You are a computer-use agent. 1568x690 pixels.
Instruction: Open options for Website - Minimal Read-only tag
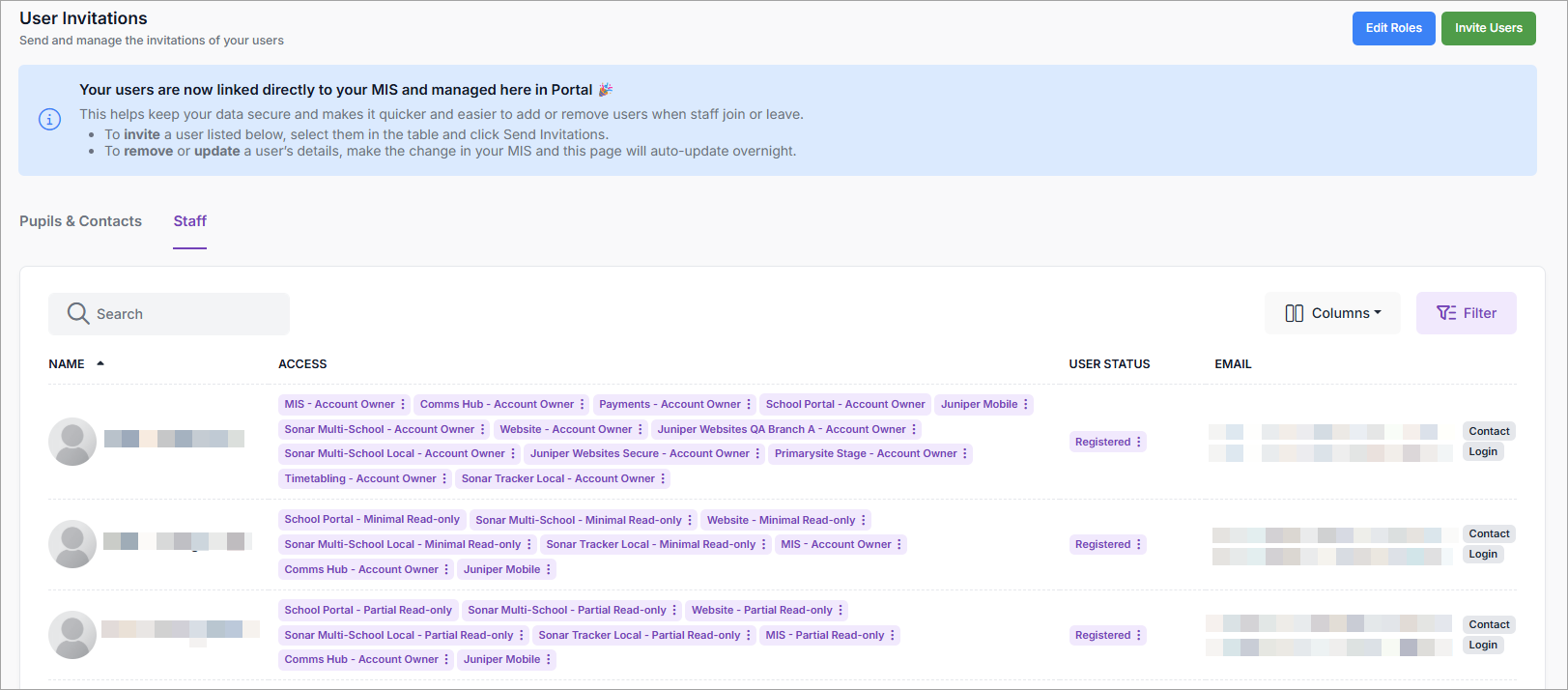coord(864,520)
